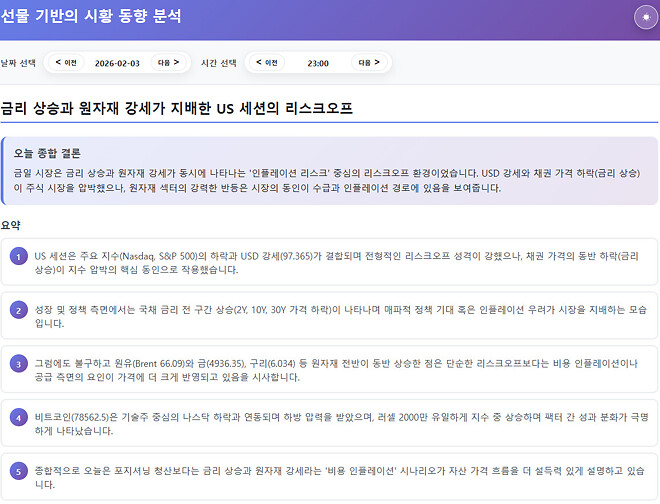Screen dimensions: 660x504
Task: Click the date value 2026-02-03
Action: pos(117,63)
